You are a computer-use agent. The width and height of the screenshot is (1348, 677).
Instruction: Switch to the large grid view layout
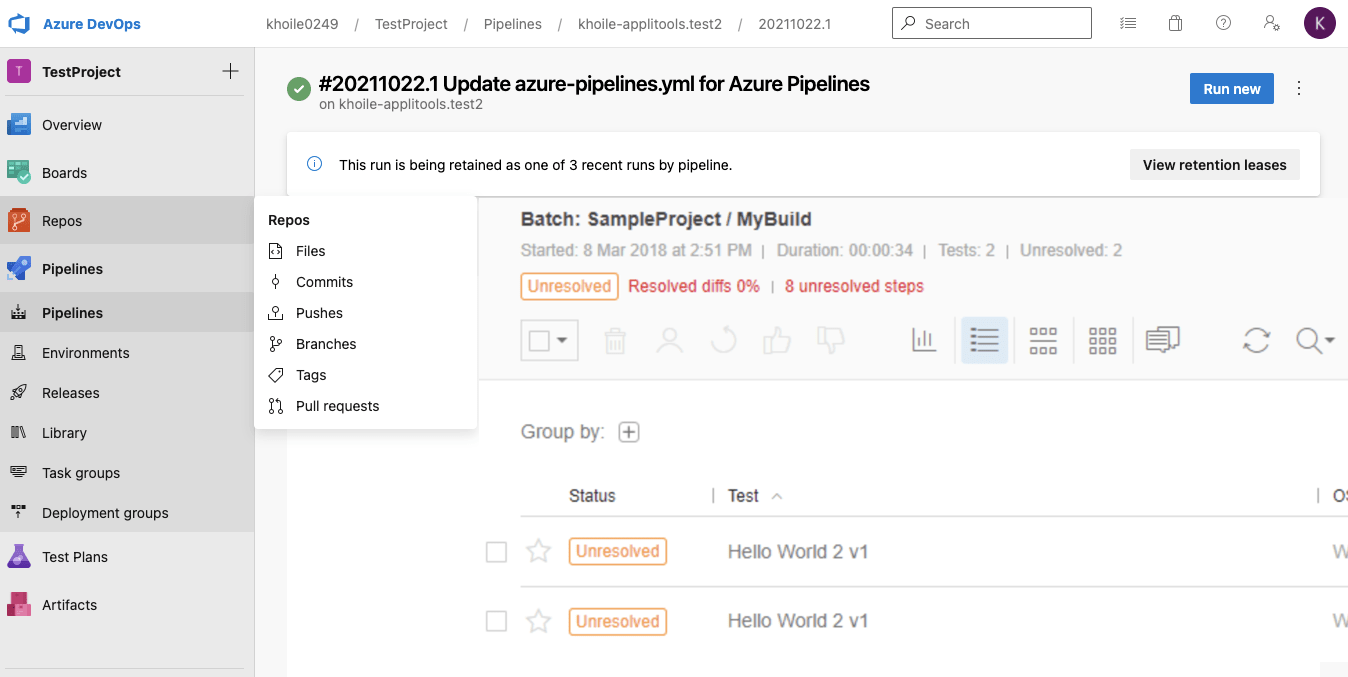click(x=1102, y=340)
